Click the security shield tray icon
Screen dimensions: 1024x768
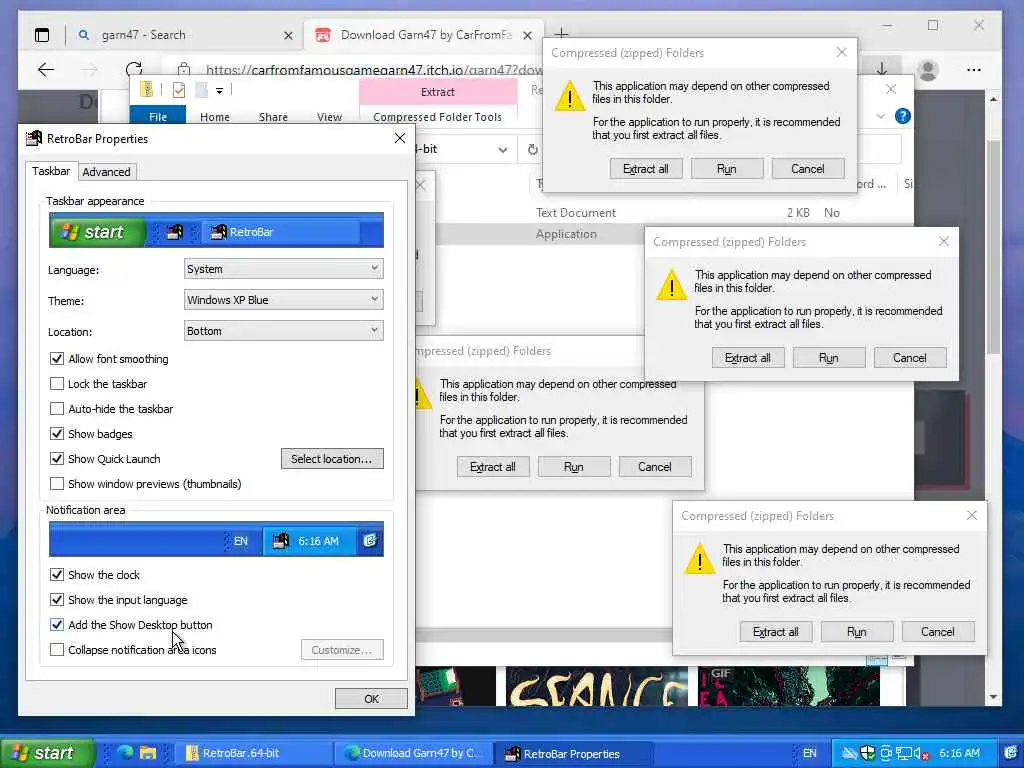[x=867, y=753]
